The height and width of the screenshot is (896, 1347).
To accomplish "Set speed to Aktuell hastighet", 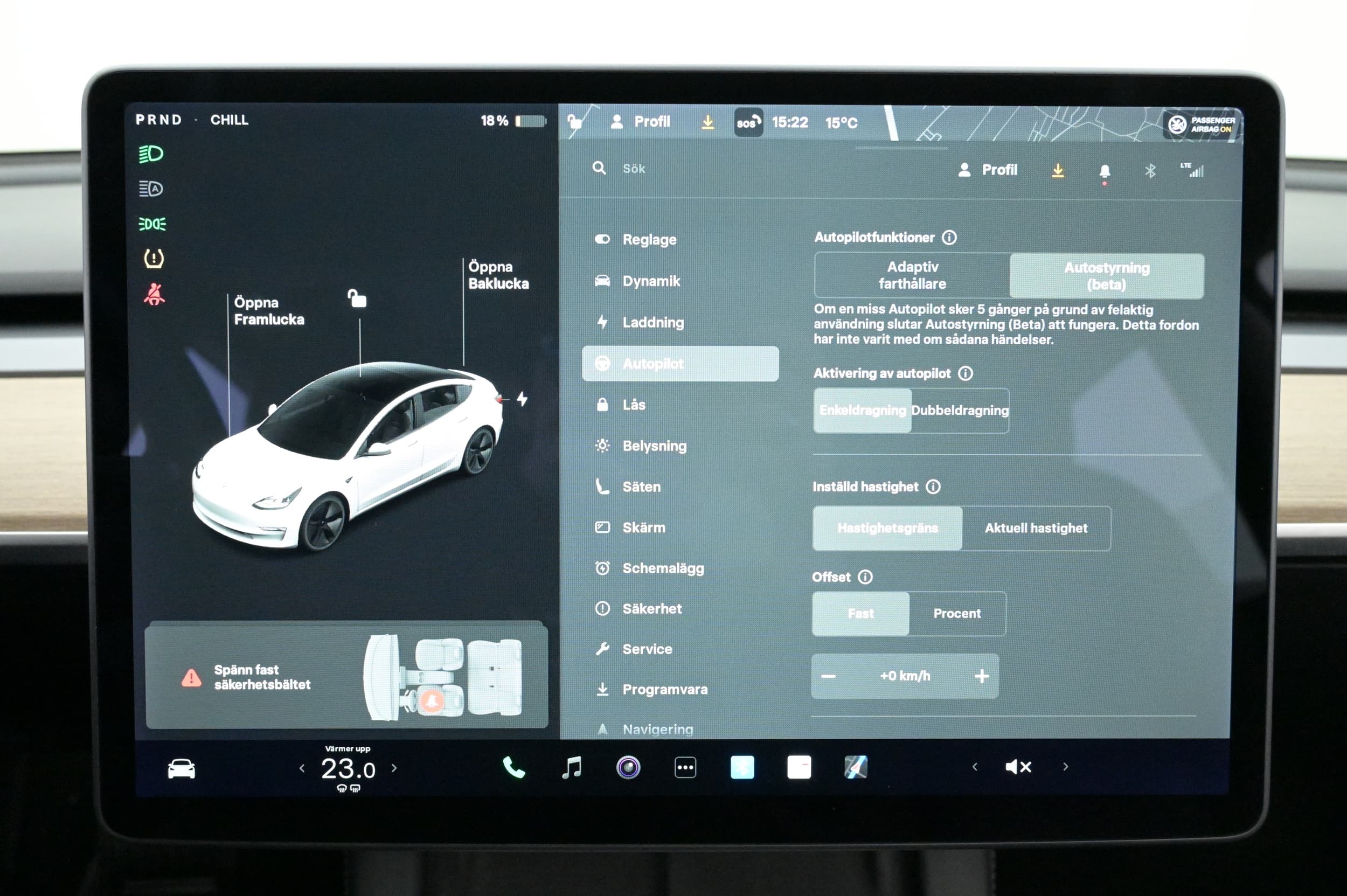I will tap(1036, 528).
